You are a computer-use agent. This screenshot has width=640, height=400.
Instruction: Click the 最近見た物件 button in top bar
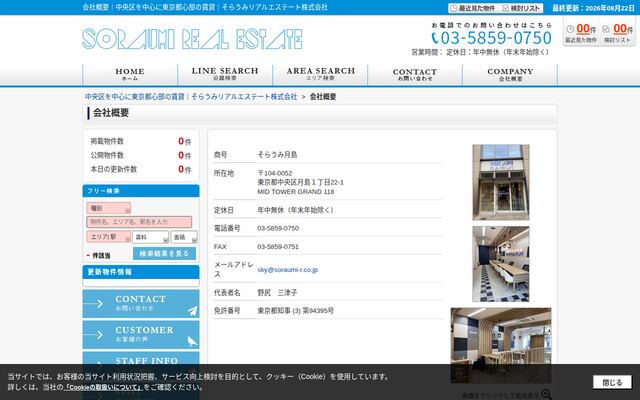[x=473, y=8]
